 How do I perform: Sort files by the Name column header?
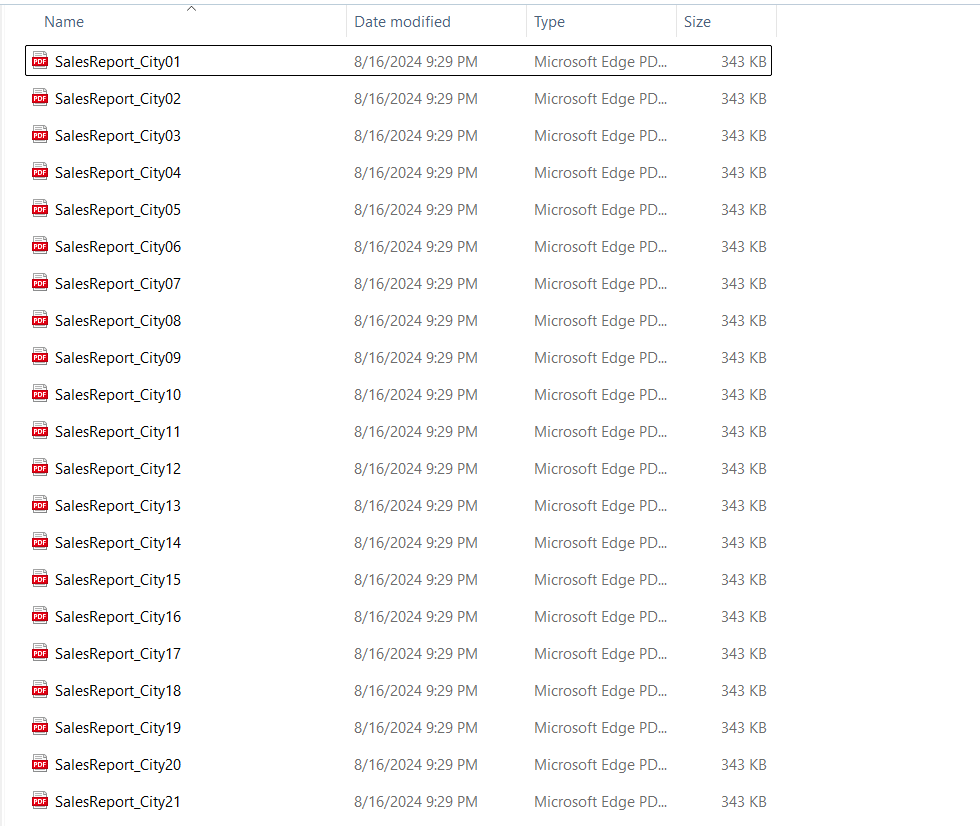click(64, 22)
